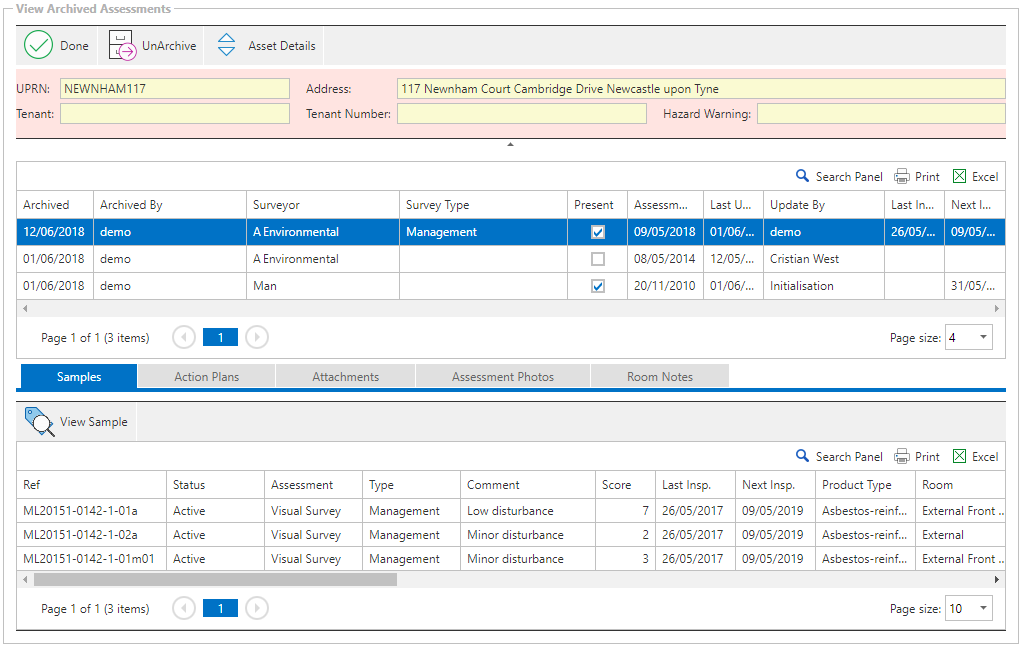Screen dimensions: 1024x647
Task: Open Asset Details from the toolbar
Action: (x=227, y=46)
